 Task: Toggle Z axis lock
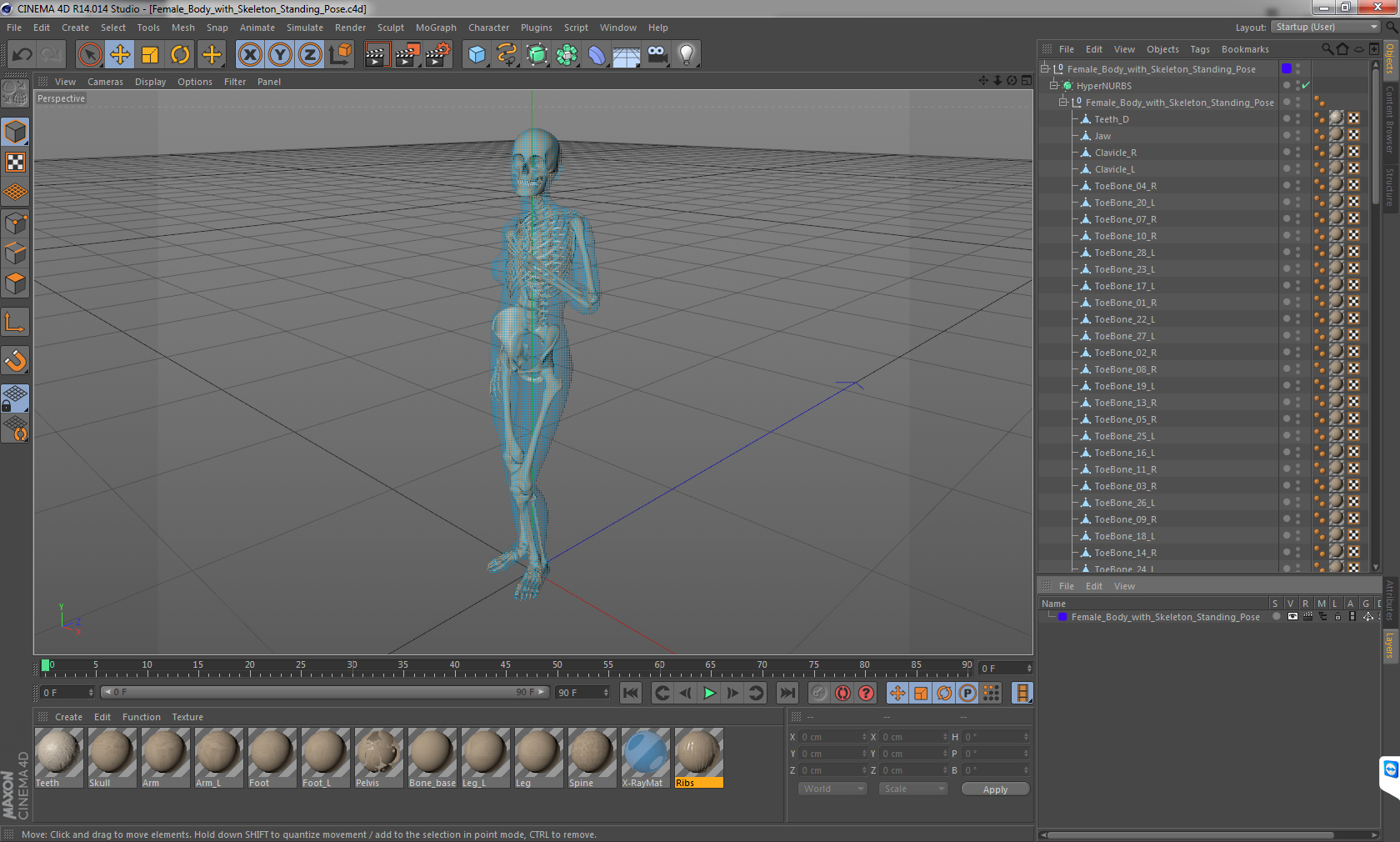[310, 55]
